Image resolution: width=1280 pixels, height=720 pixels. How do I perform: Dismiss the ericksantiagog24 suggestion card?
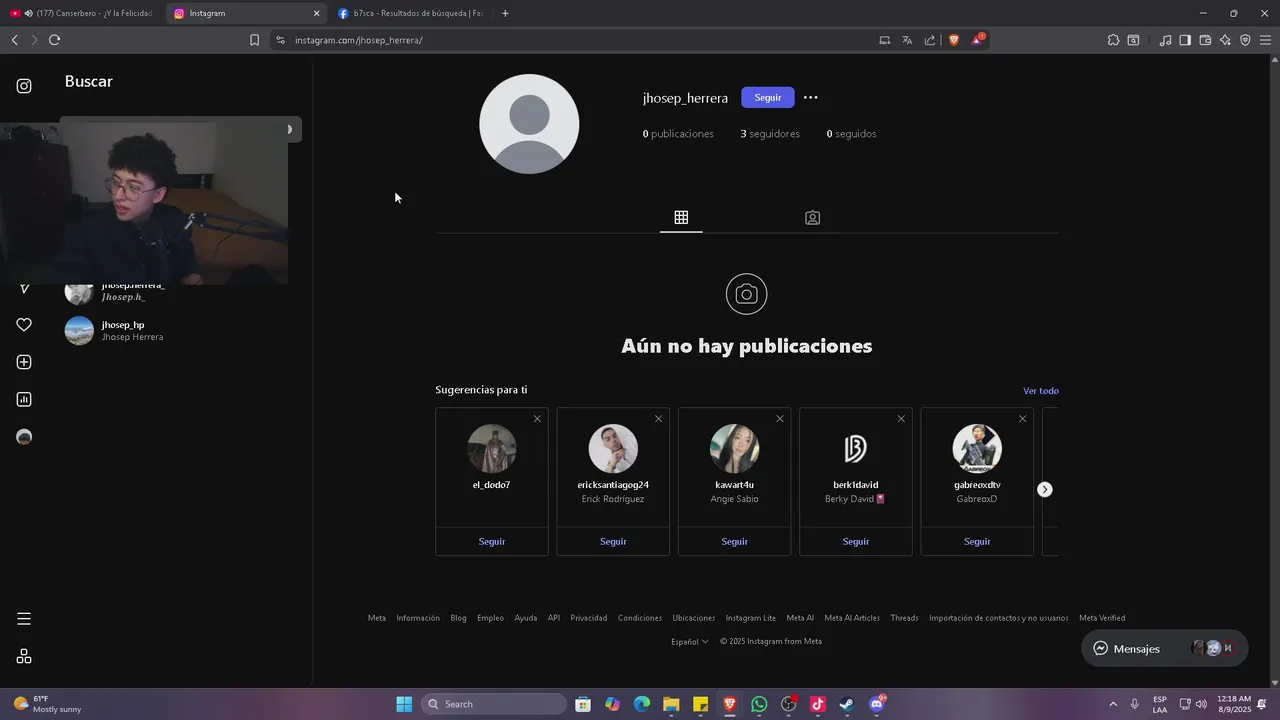tap(658, 419)
